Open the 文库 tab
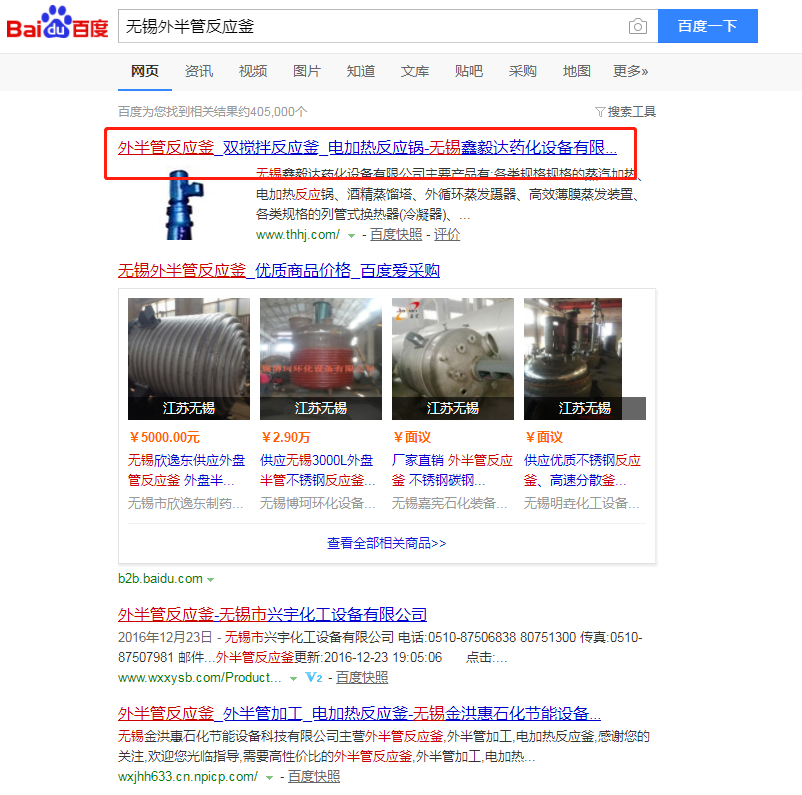 (415, 71)
